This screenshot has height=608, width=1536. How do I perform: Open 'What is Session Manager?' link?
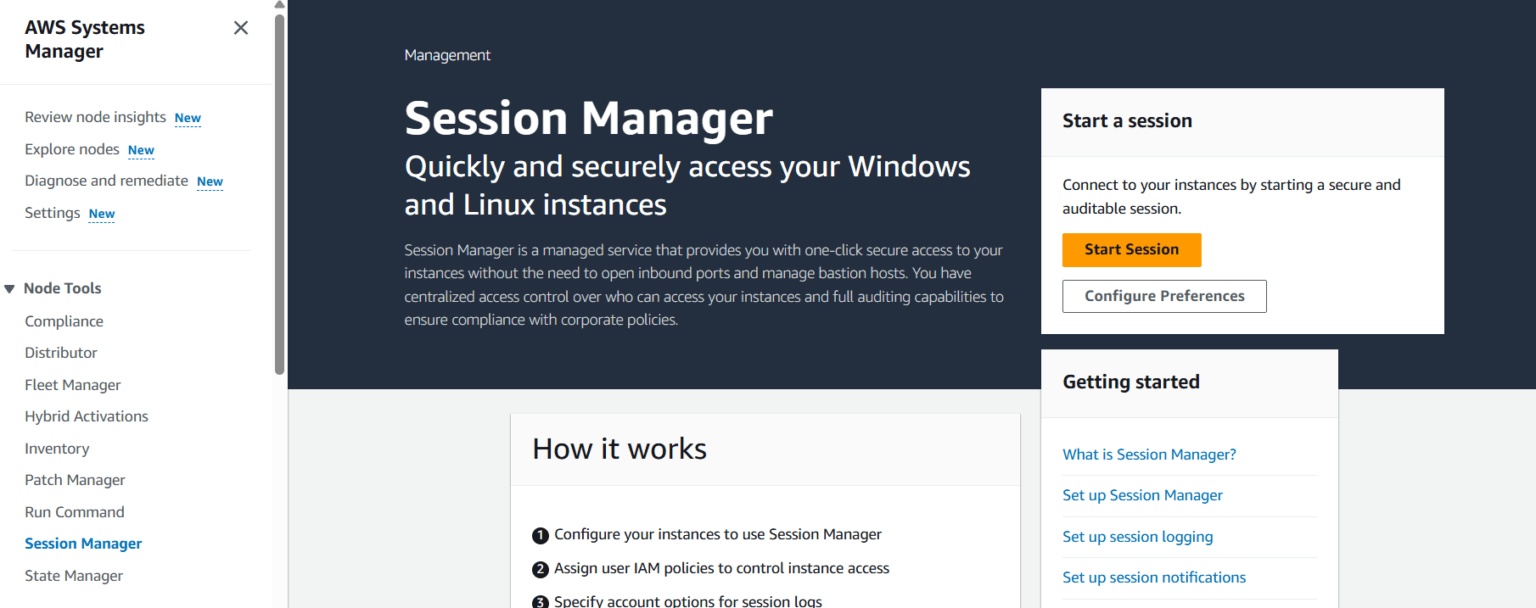point(1149,454)
